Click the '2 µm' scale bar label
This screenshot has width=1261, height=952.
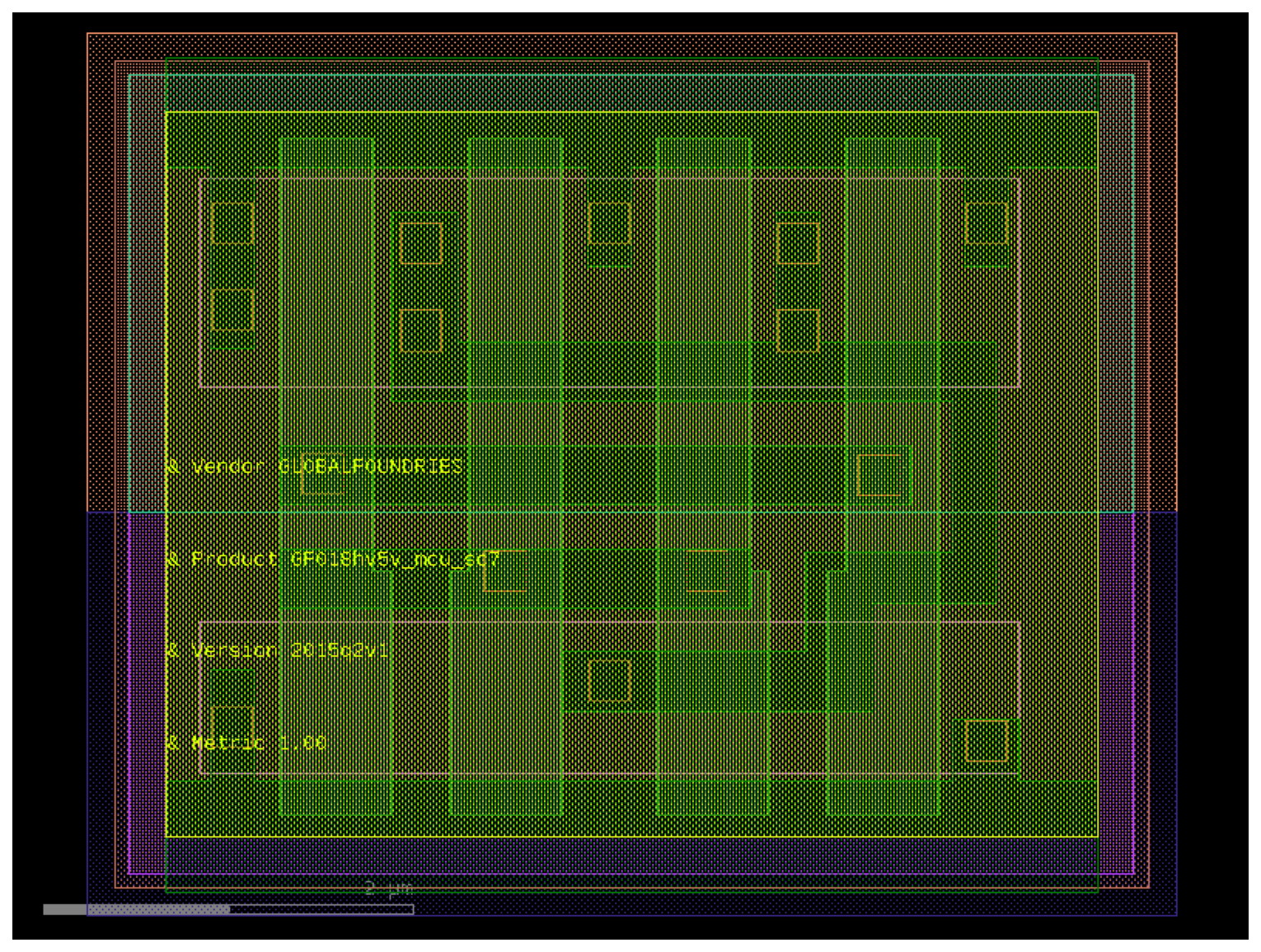pyautogui.click(x=388, y=889)
